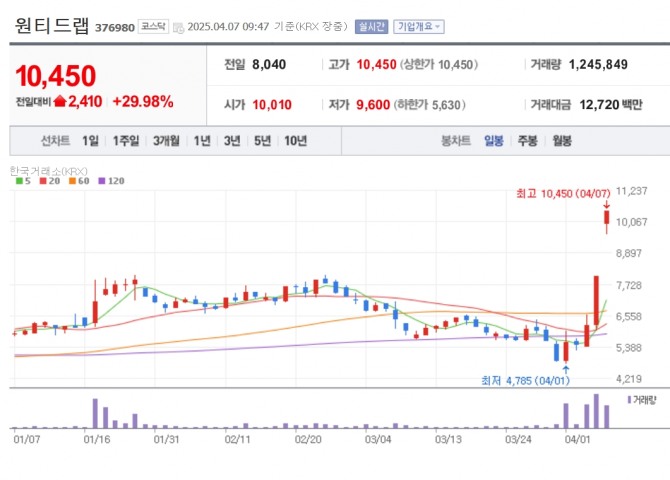Open the 기업개요 dropdown
This screenshot has width=670, height=480.
[419, 27]
